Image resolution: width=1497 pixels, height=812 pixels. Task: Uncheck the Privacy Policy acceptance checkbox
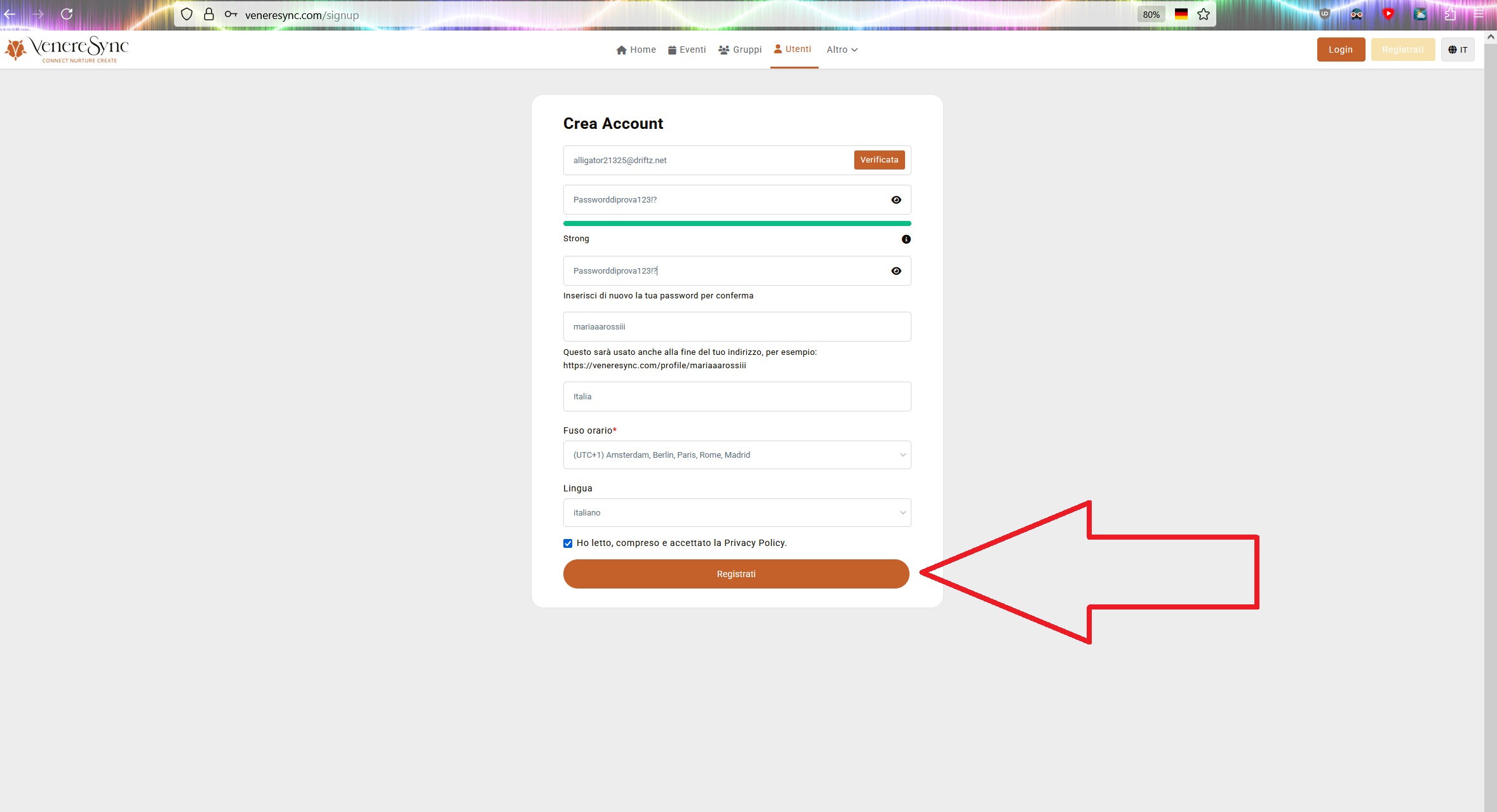point(568,543)
